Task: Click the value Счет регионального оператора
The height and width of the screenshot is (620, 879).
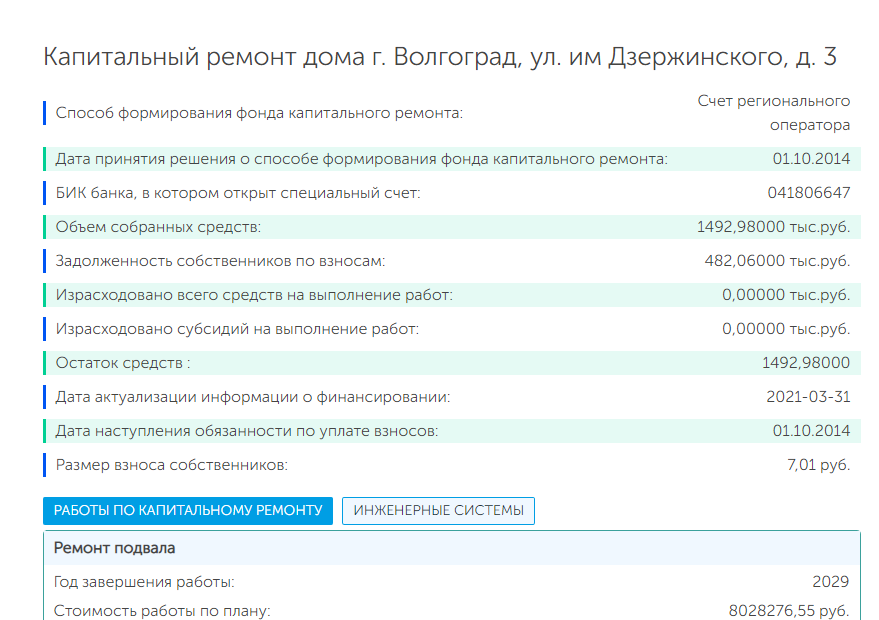Action: pos(774,113)
